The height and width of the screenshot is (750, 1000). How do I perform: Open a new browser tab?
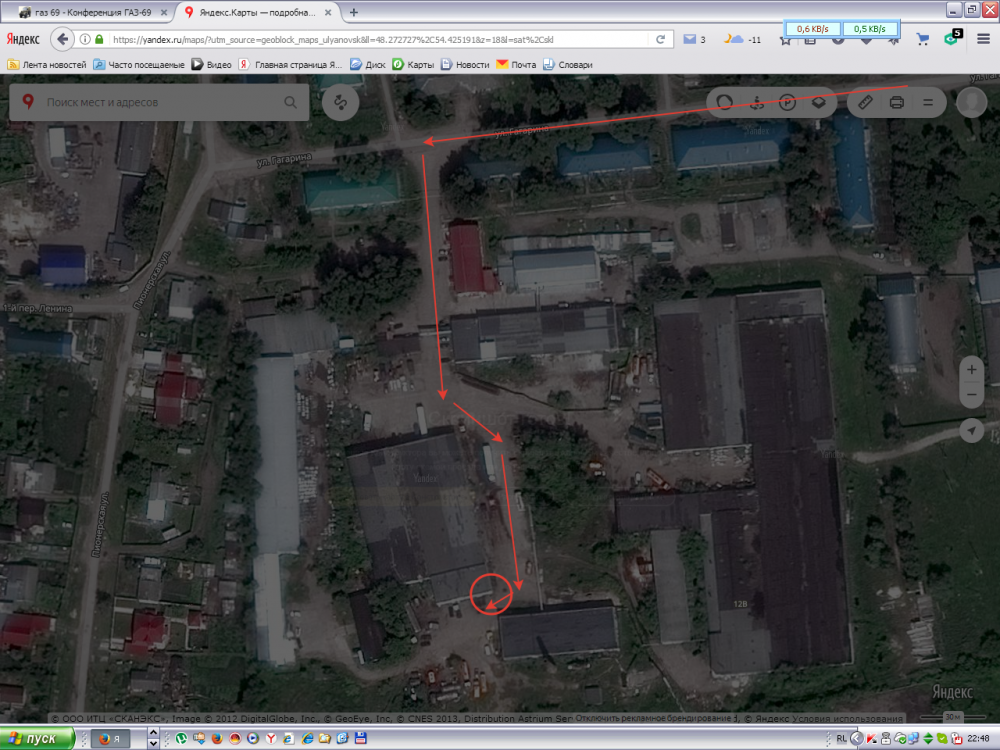pos(353,12)
